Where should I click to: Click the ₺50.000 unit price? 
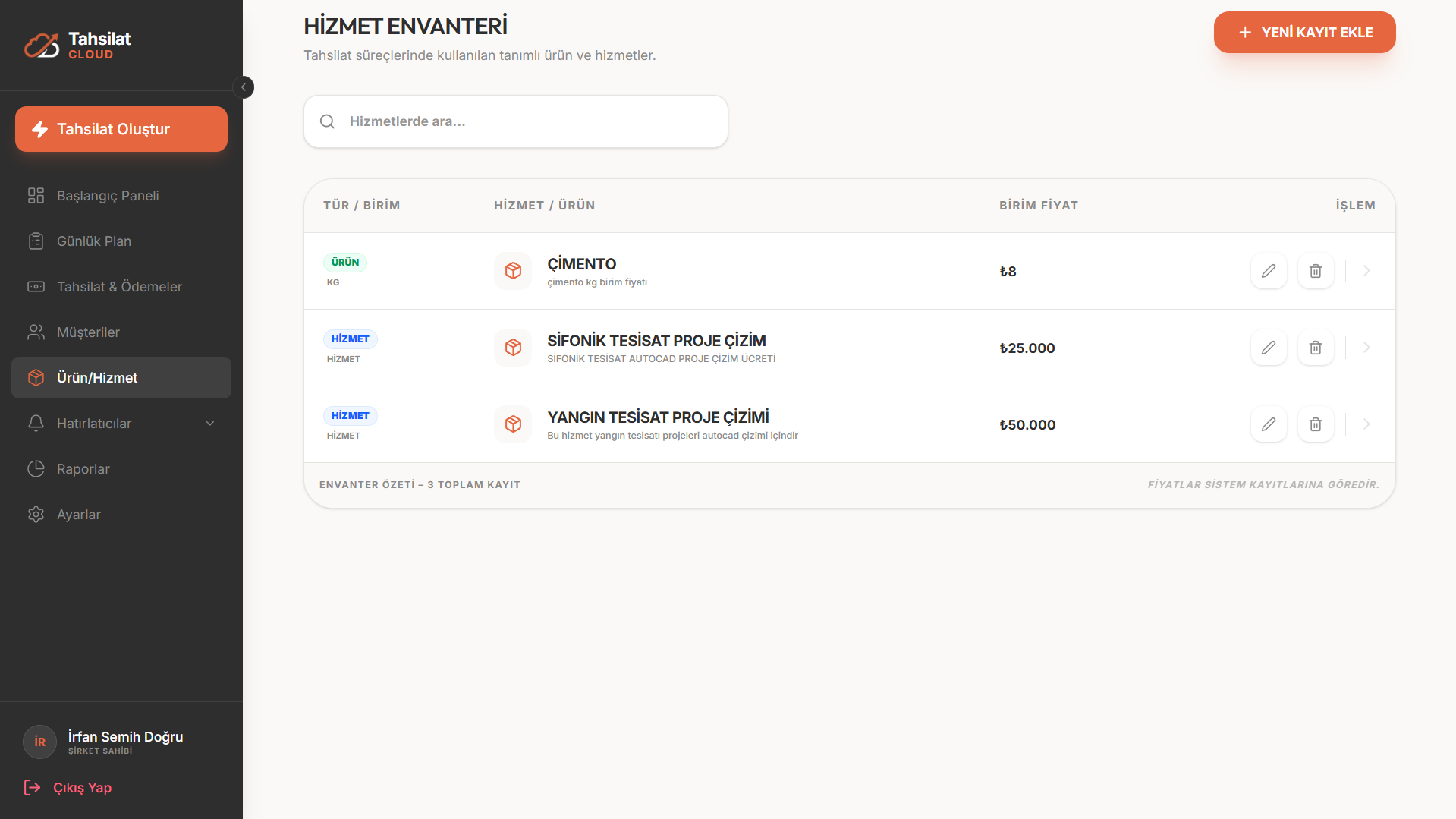(1027, 425)
